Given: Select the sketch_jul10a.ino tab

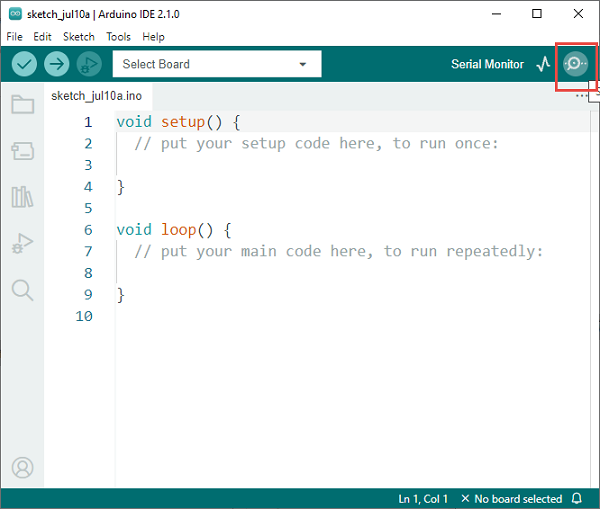Looking at the screenshot, I should click(96, 96).
